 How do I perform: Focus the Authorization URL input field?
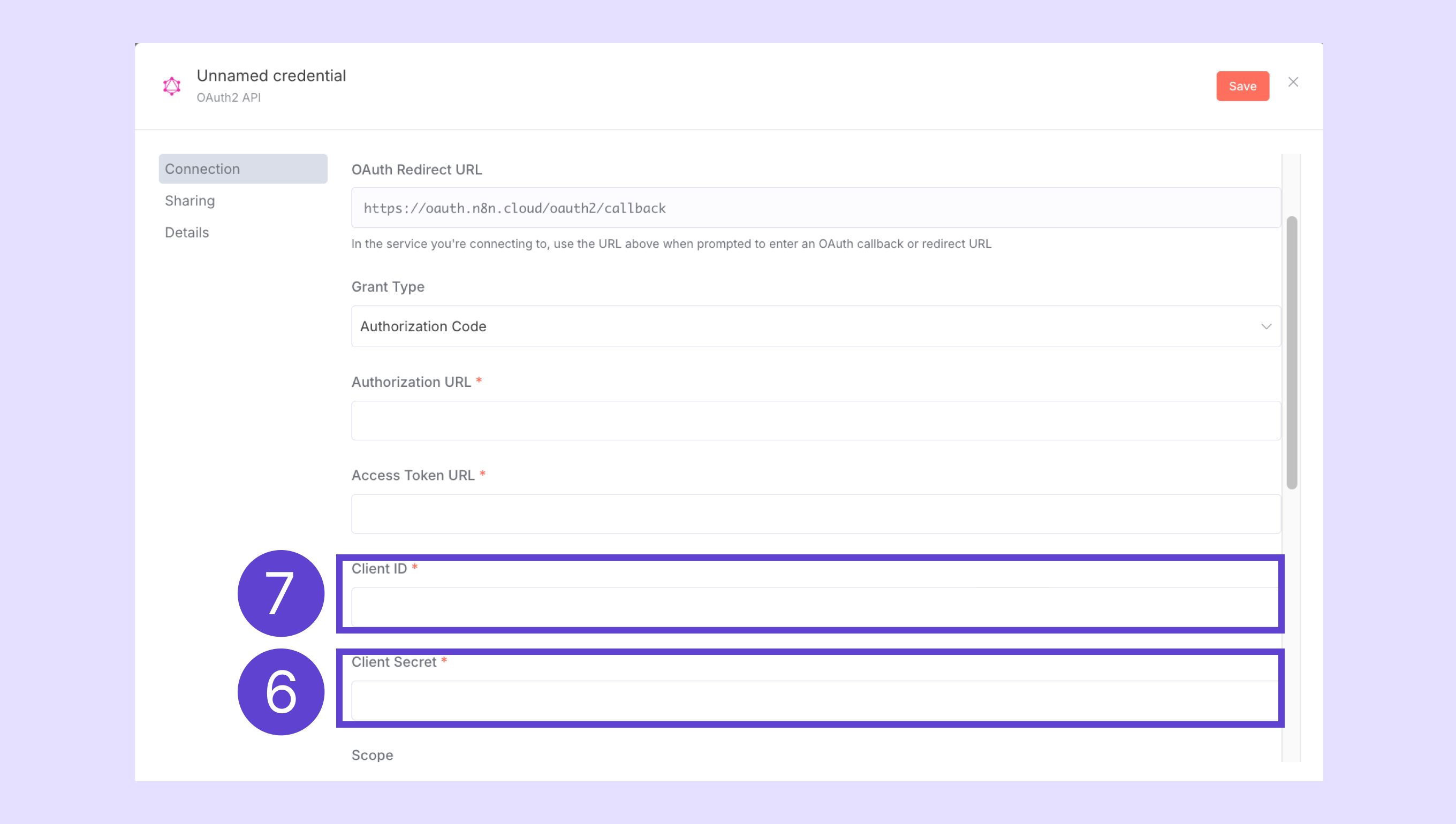(x=815, y=421)
